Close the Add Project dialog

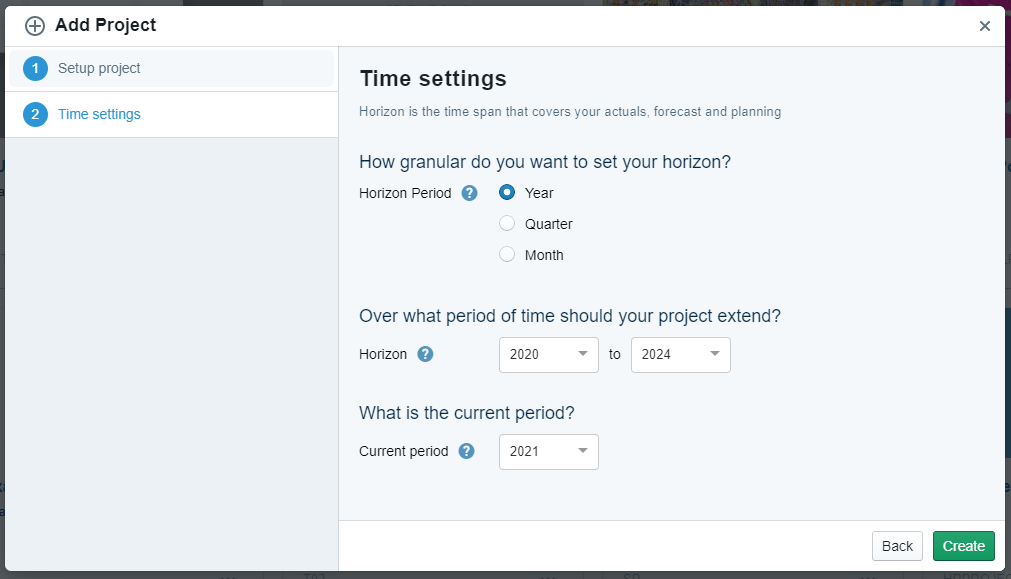(985, 26)
